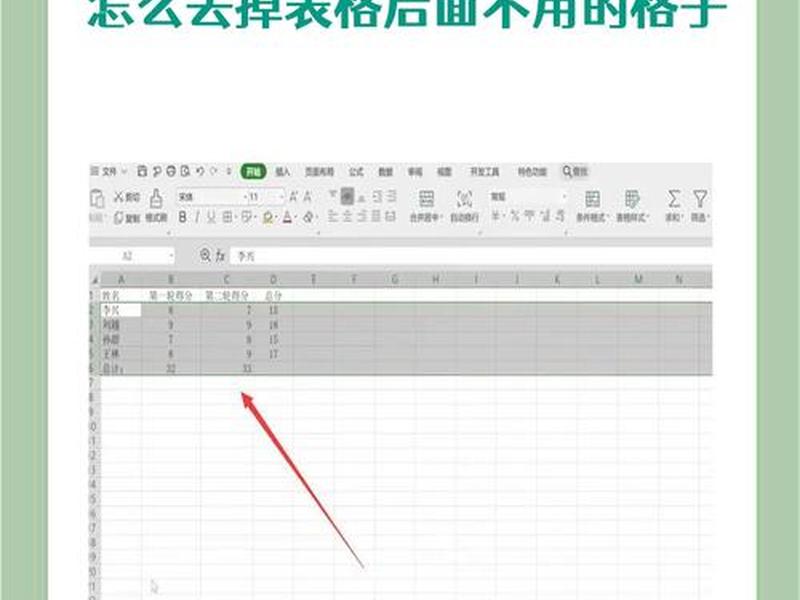Click the Center text horizontally icon
800x600 pixels.
(347, 217)
